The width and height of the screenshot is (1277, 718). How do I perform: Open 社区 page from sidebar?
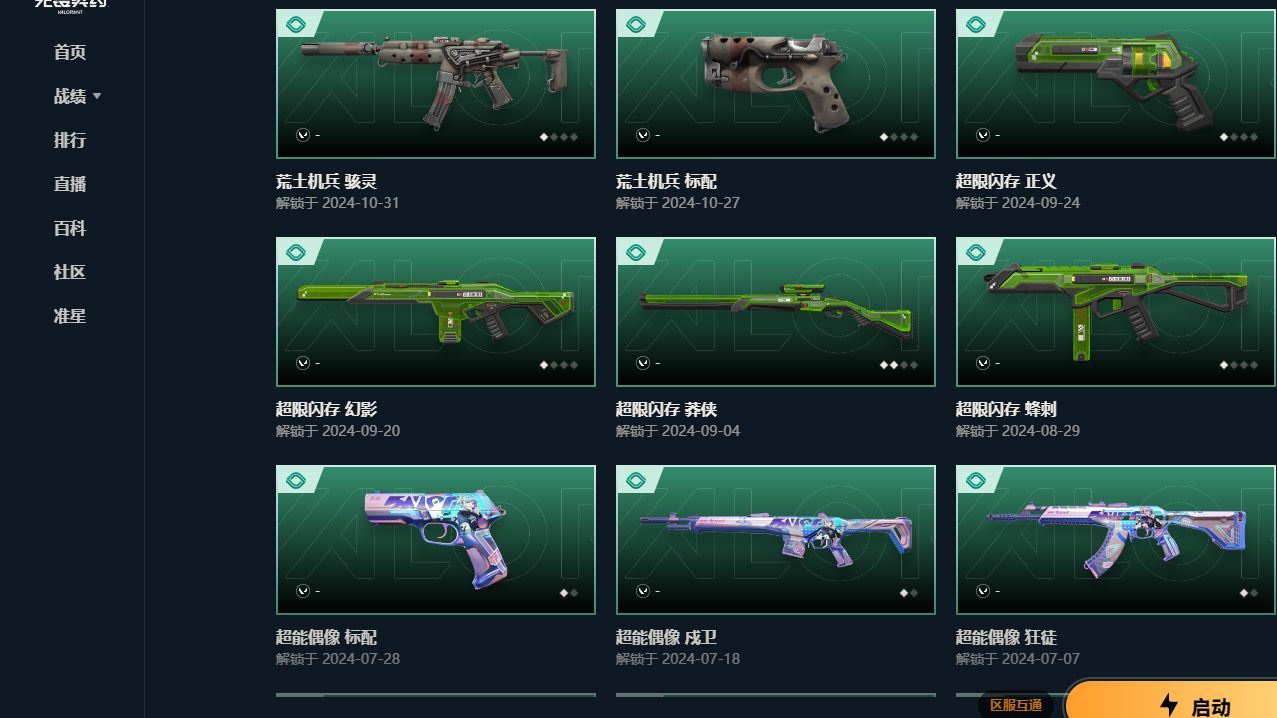point(70,272)
